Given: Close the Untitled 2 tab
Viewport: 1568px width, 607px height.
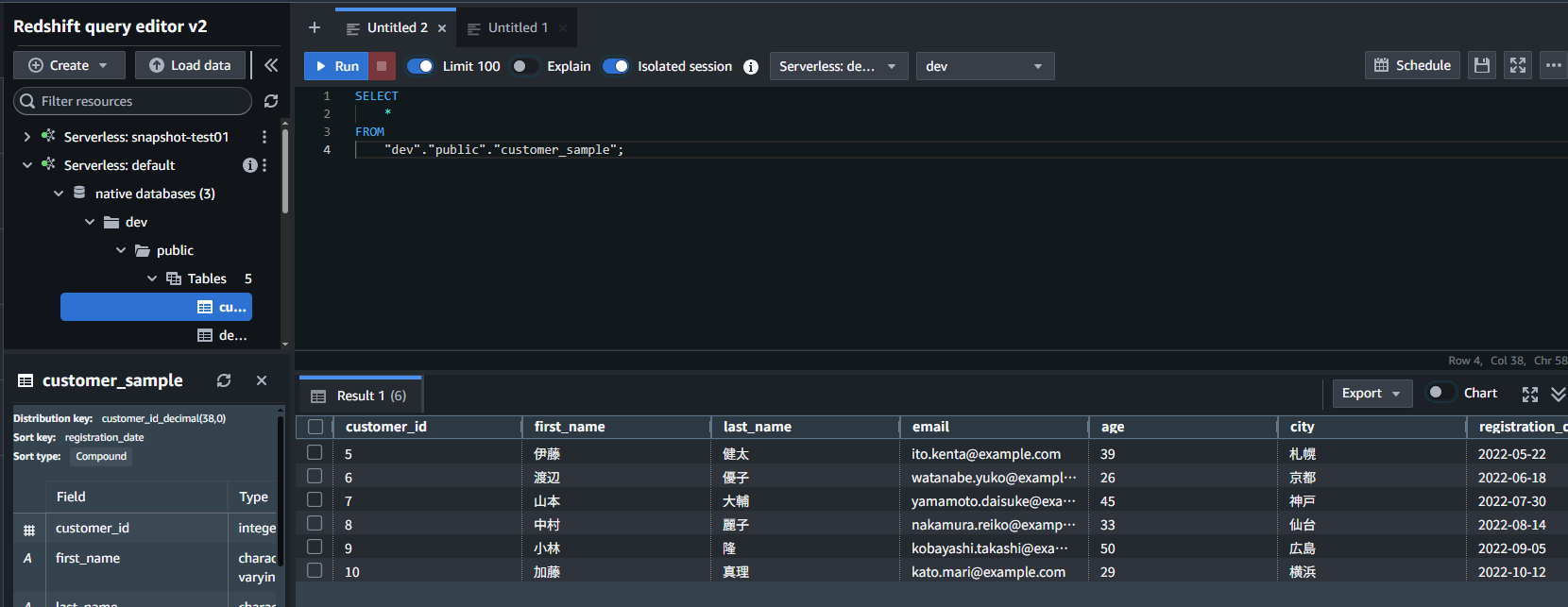Looking at the screenshot, I should [442, 28].
